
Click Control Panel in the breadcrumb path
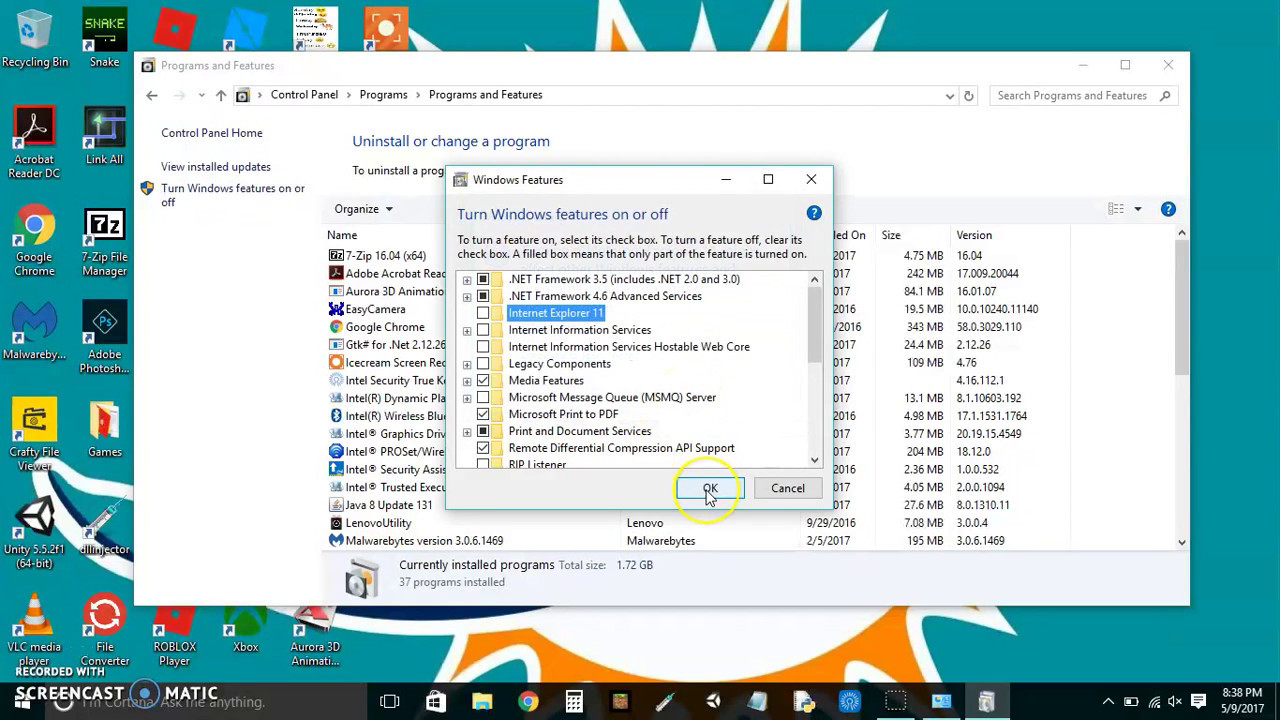[304, 95]
